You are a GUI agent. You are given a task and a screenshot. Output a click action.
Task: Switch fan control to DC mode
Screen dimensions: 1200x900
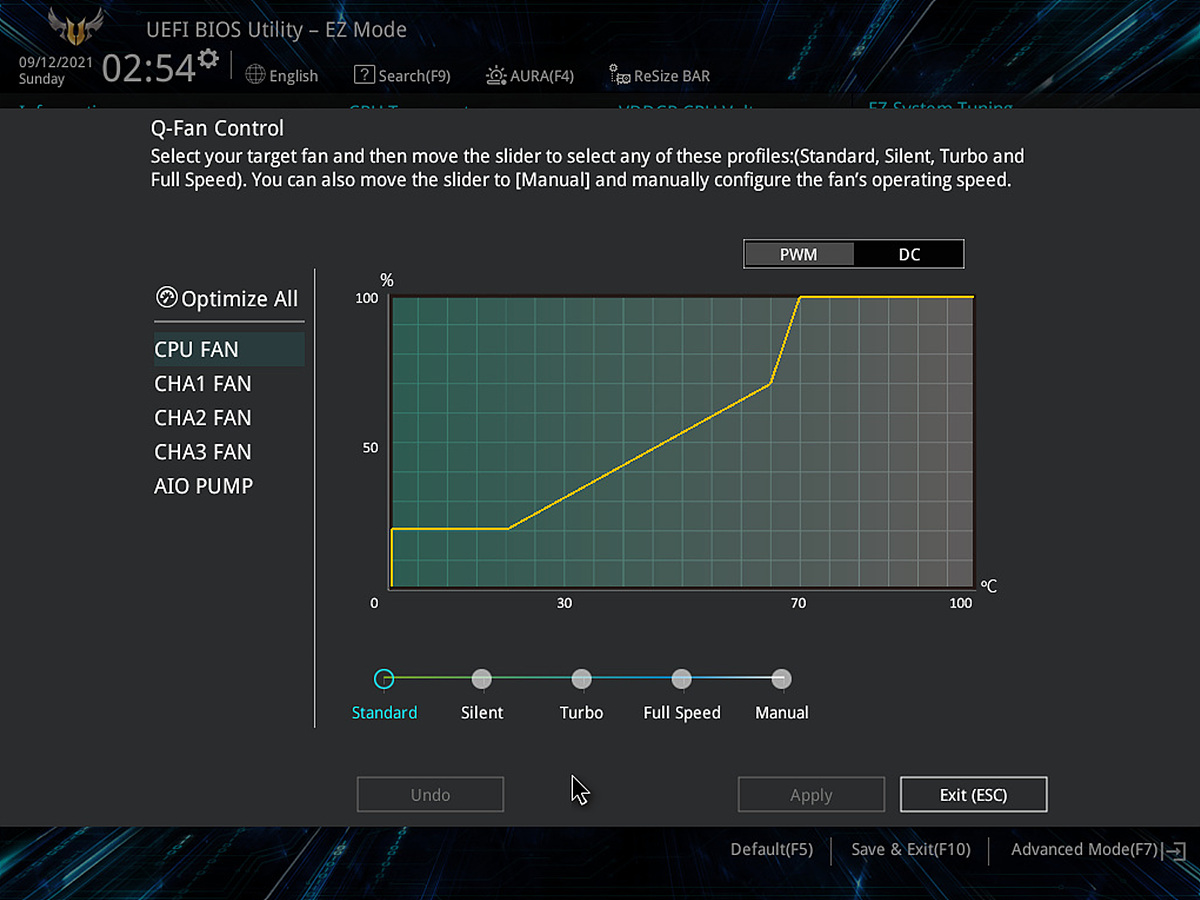(x=908, y=254)
